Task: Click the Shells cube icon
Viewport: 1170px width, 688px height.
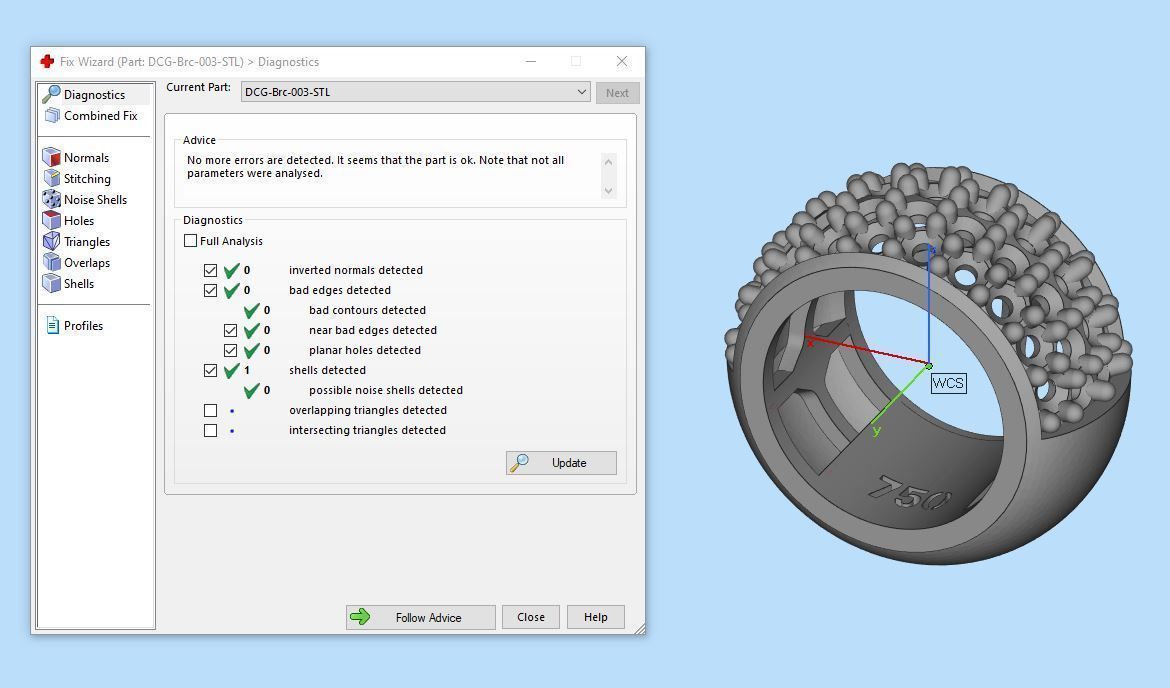Action: pyautogui.click(x=51, y=283)
